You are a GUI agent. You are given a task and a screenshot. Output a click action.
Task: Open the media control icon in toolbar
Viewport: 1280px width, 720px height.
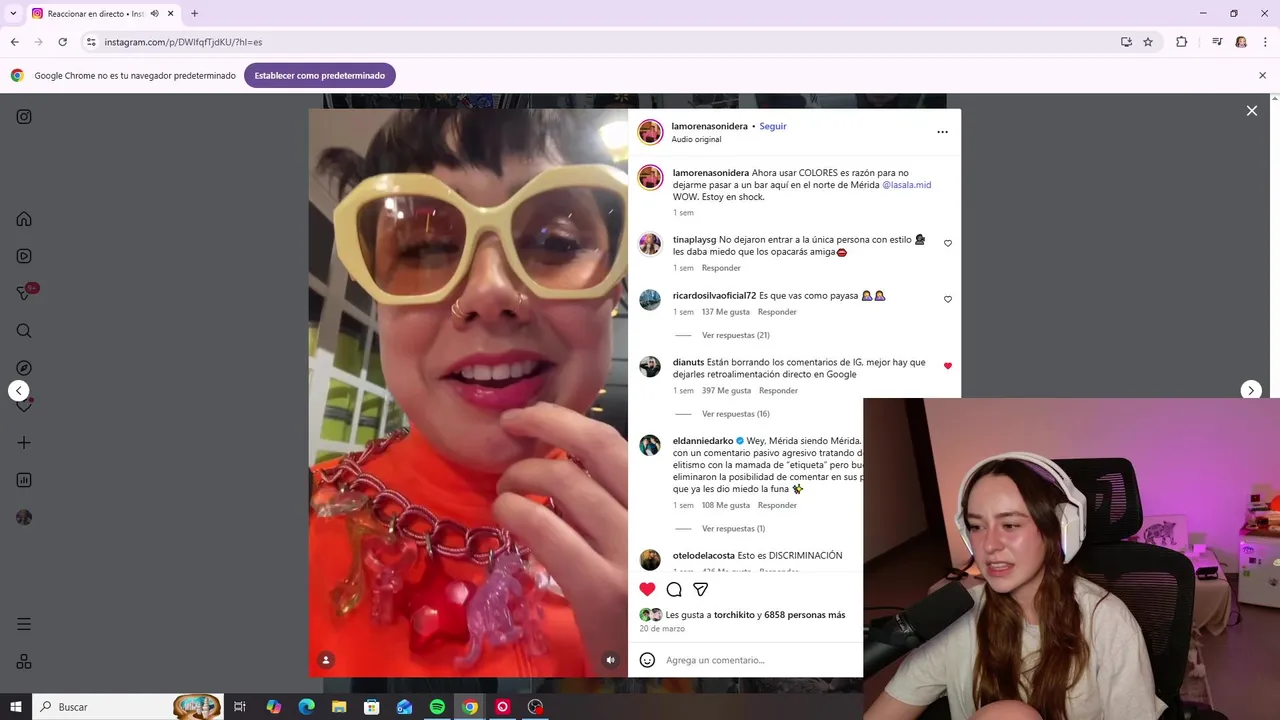(x=1217, y=42)
